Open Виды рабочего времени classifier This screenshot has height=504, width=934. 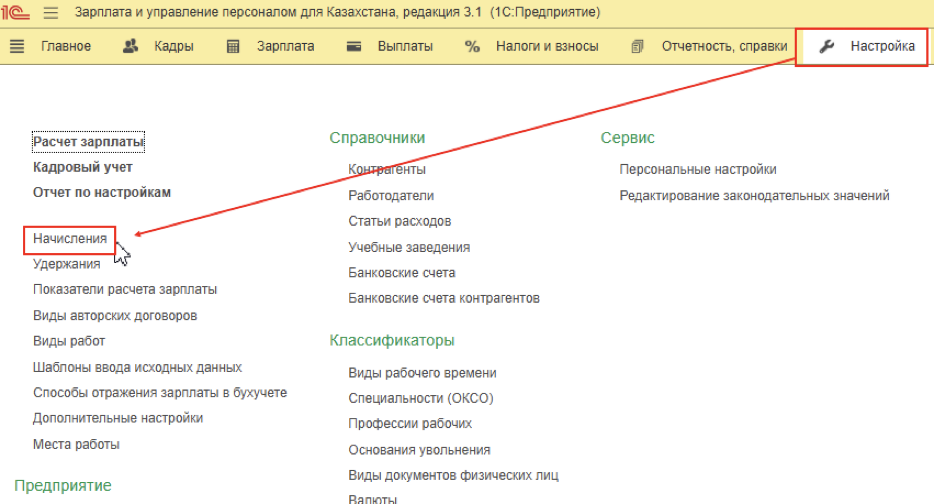coord(422,372)
